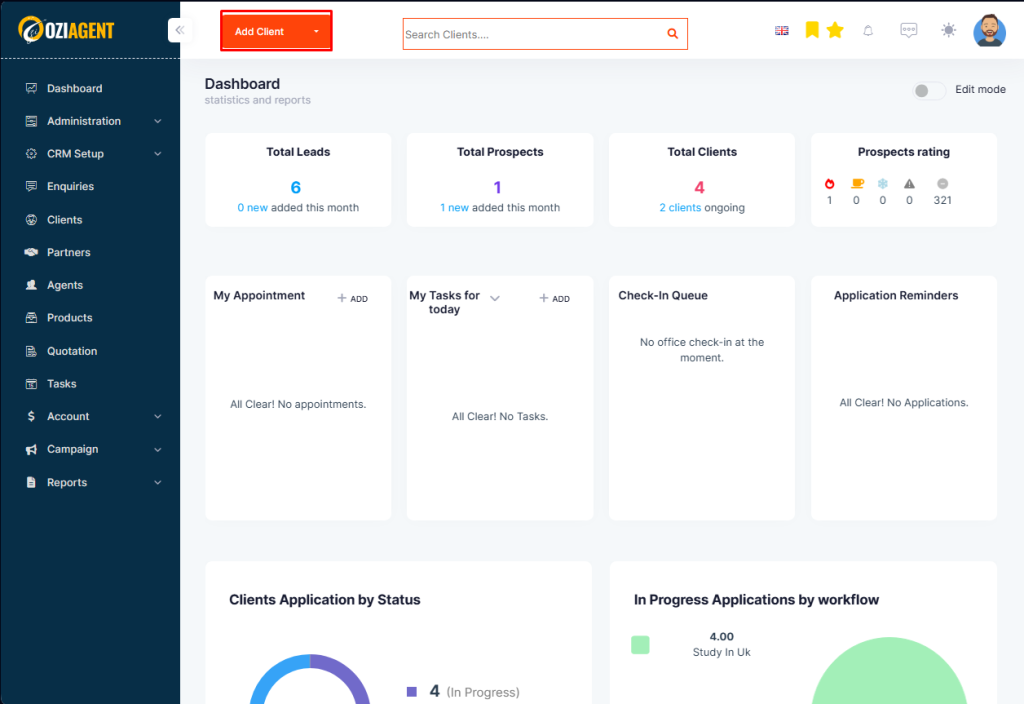Collapse the sidebar with double-chevron icon
Screen dimensions: 1024x704
180,30
